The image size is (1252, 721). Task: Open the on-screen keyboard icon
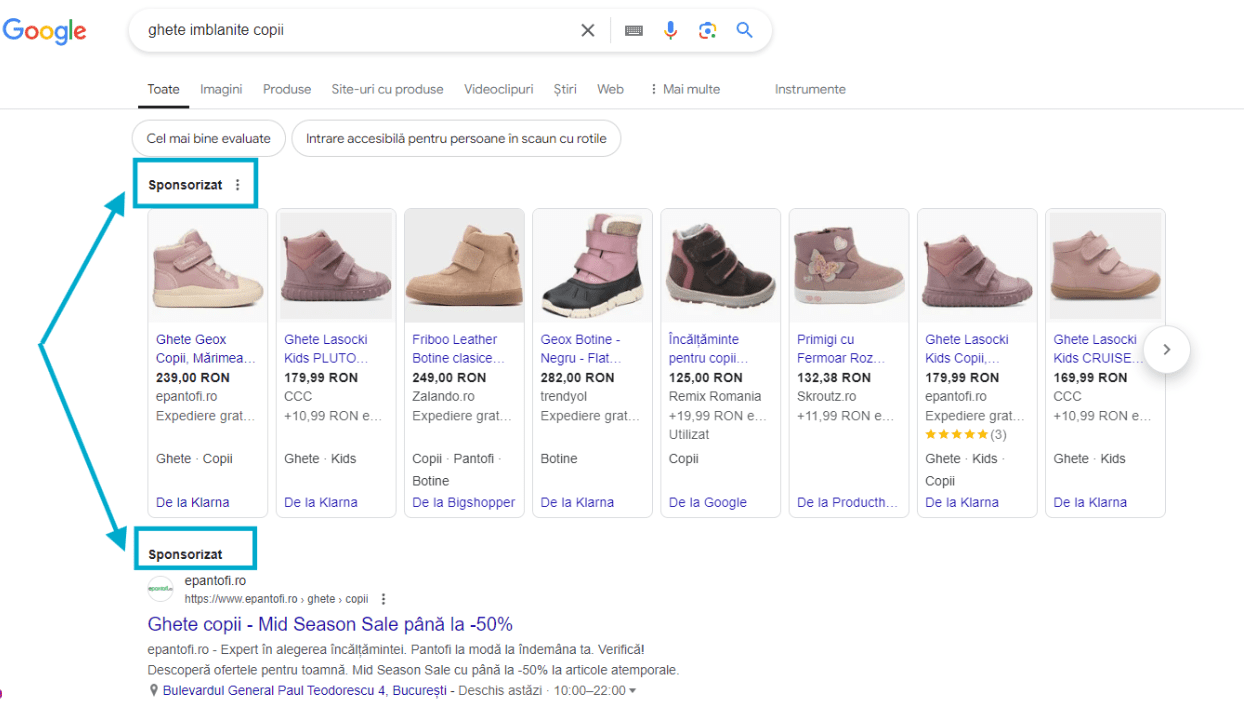pos(633,30)
